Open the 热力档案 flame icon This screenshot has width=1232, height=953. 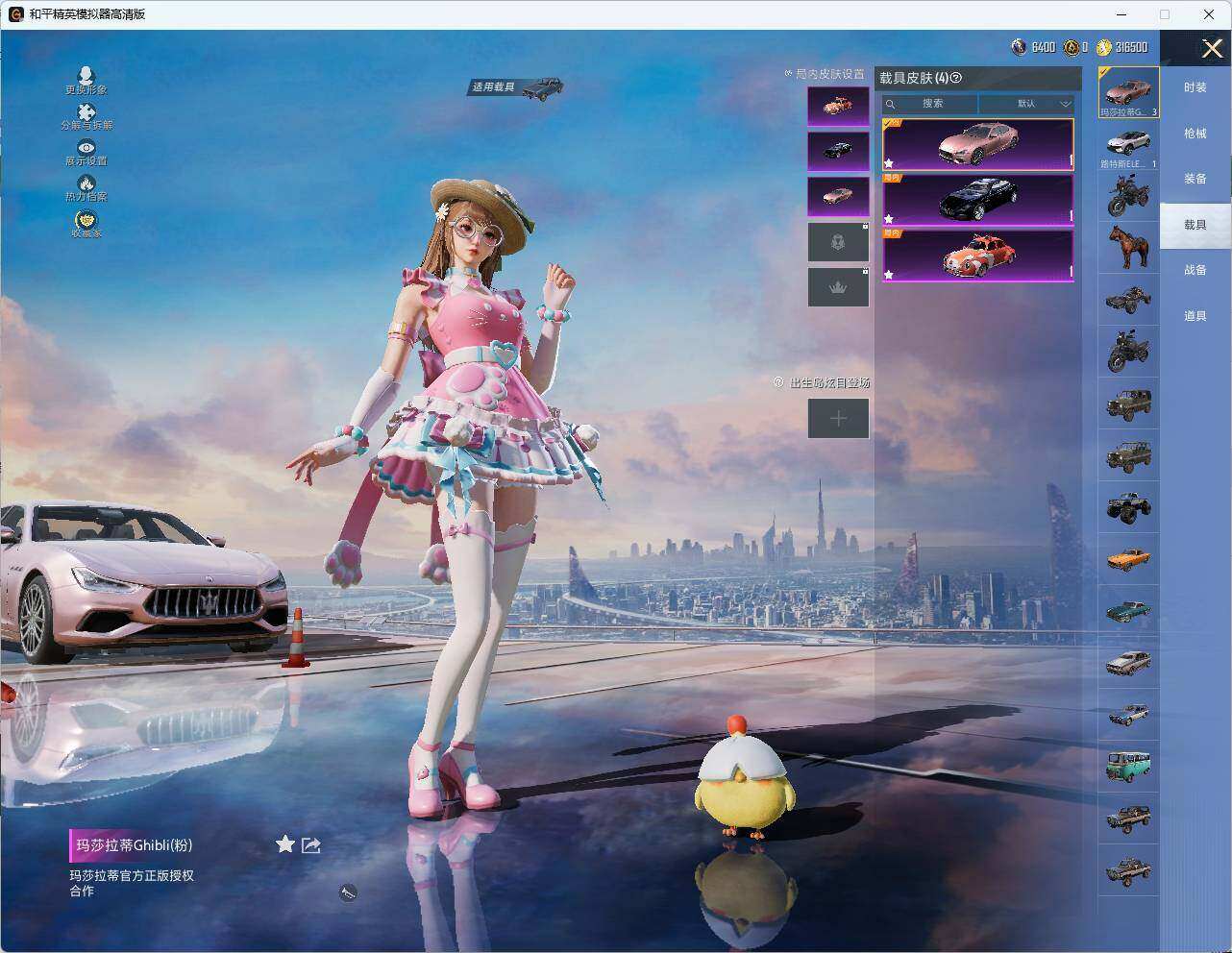tap(86, 183)
